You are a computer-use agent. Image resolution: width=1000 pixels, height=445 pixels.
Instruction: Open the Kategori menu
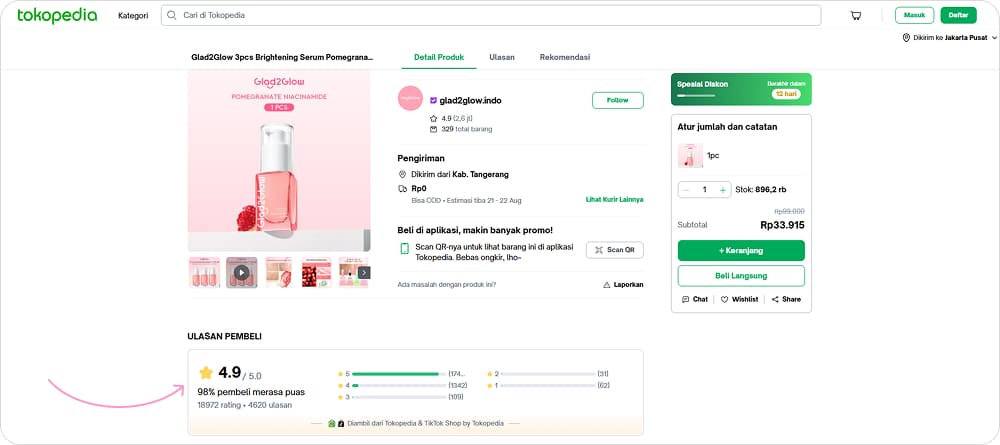(133, 15)
